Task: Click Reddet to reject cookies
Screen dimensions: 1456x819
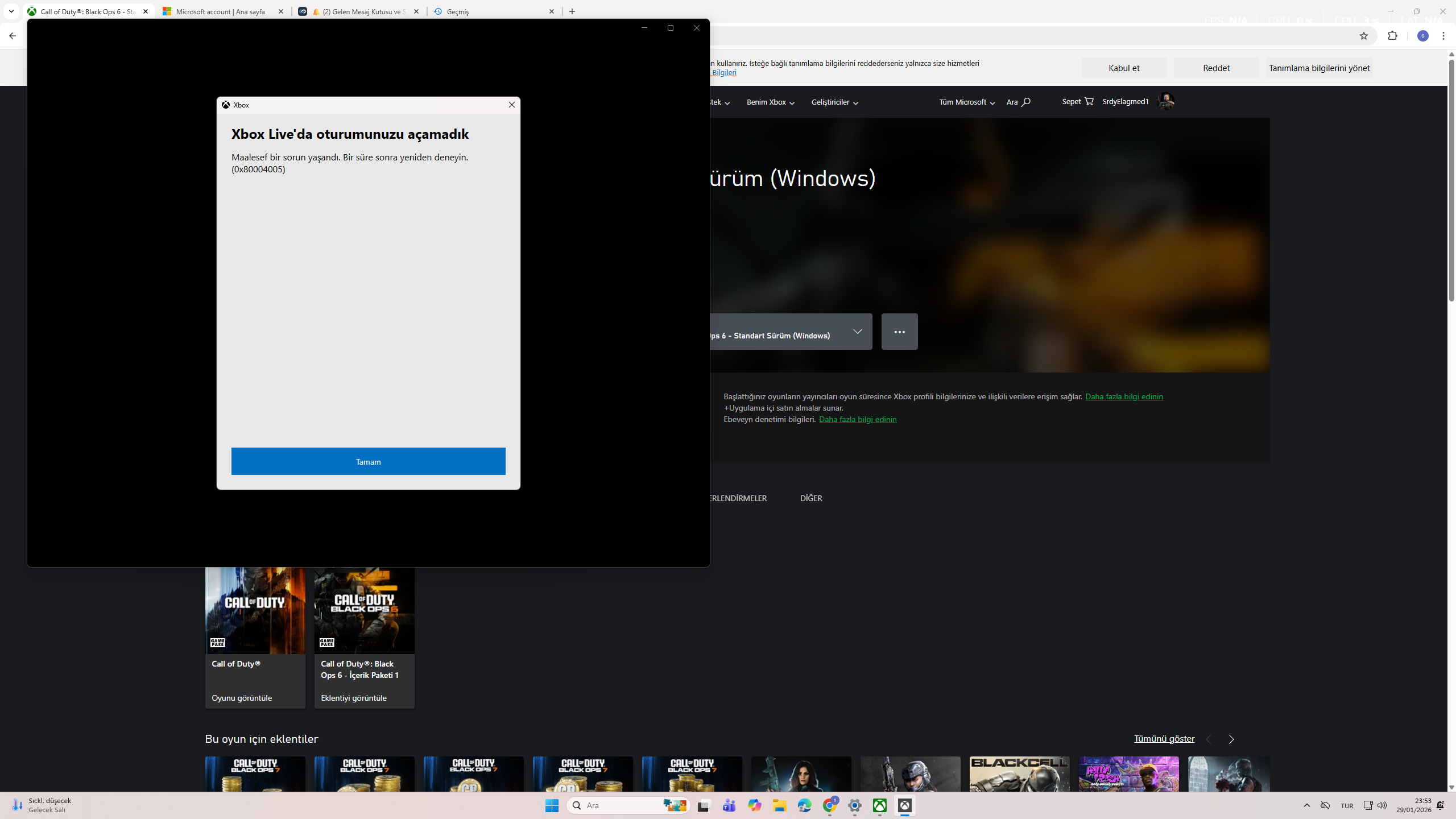Action: [1216, 68]
